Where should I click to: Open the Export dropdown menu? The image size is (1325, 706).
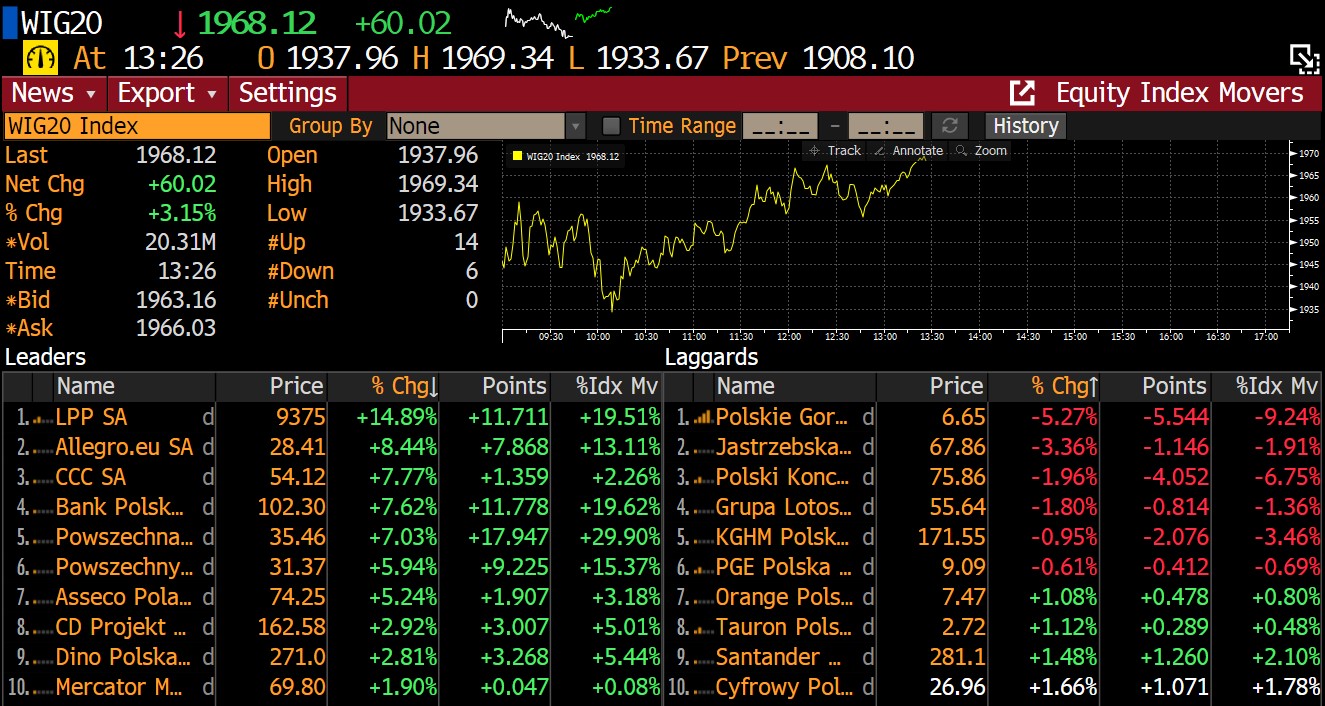coord(167,93)
